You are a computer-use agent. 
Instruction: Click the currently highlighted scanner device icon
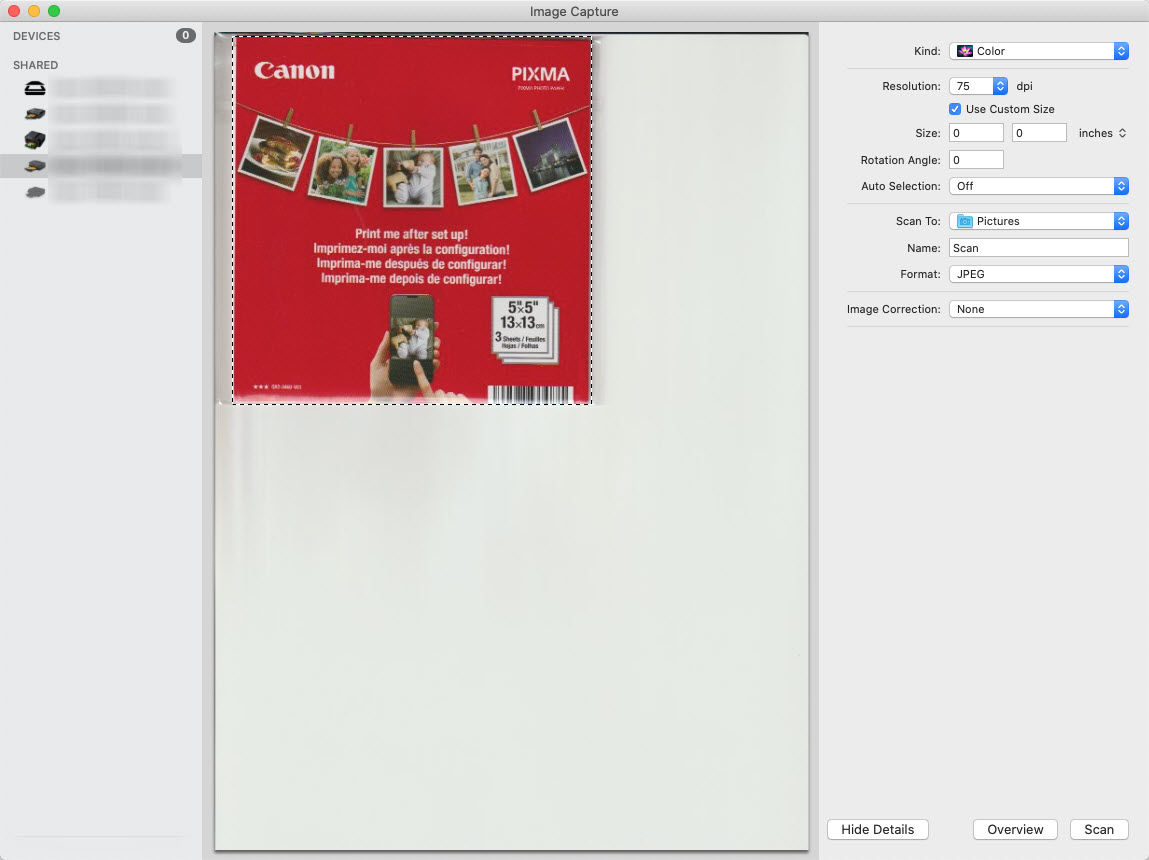34,165
